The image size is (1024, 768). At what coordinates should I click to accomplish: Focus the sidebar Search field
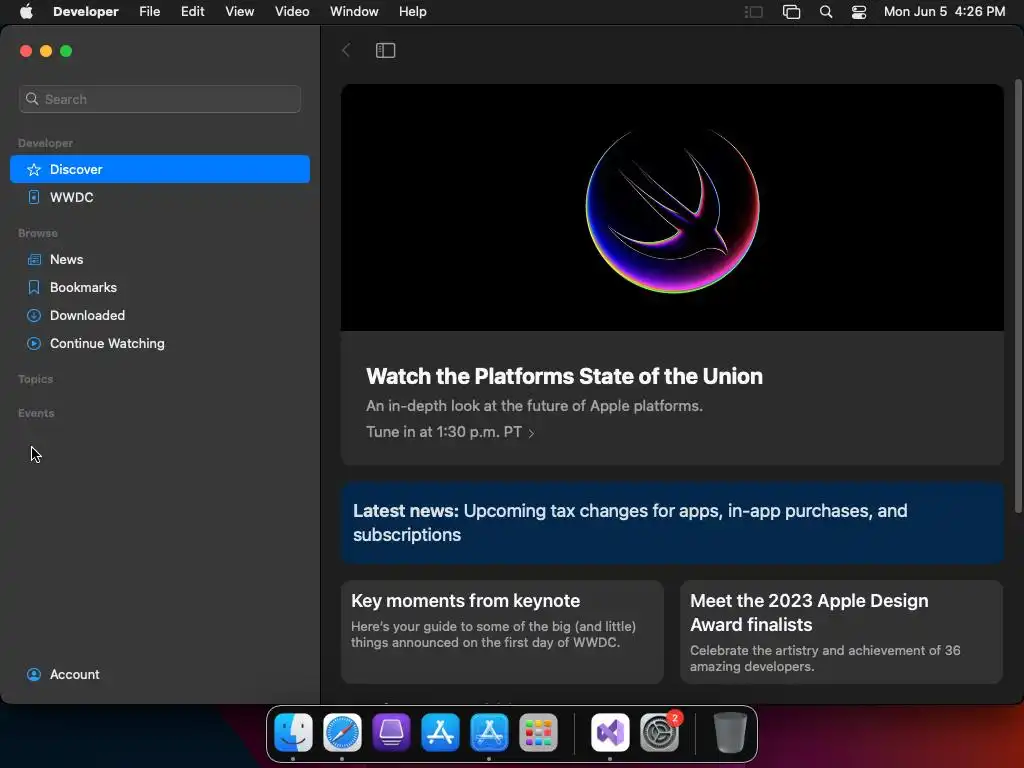pos(160,99)
